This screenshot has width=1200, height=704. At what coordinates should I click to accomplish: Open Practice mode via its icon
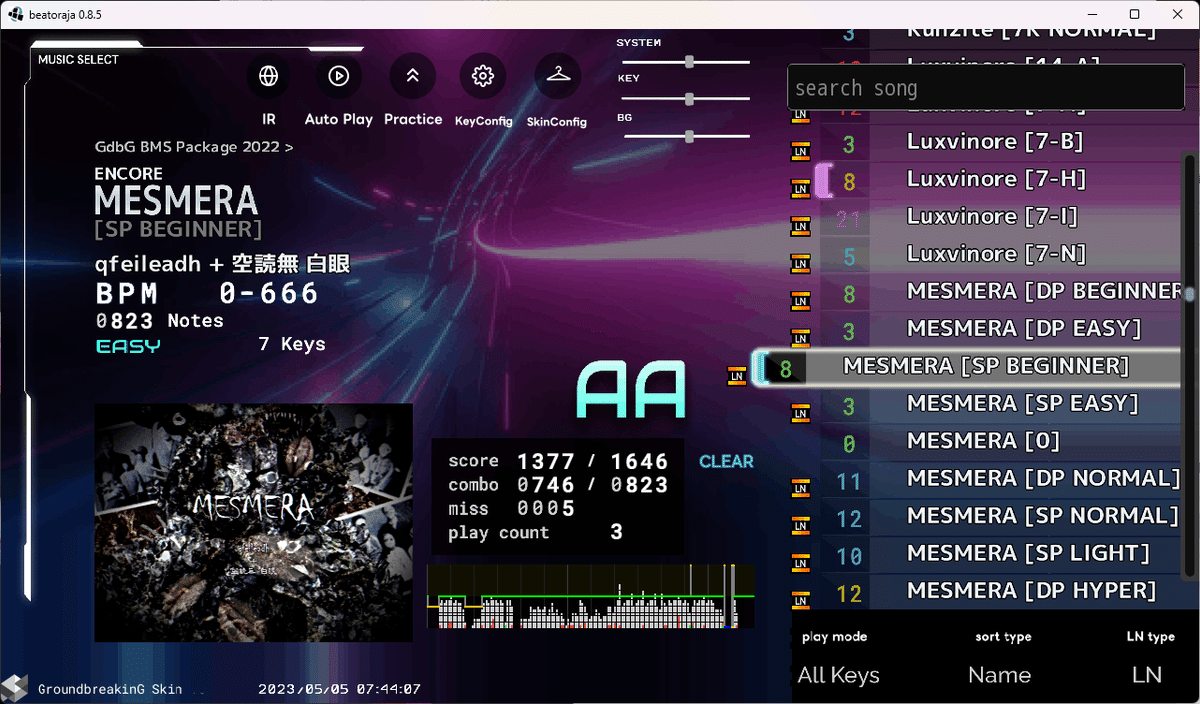click(413, 75)
